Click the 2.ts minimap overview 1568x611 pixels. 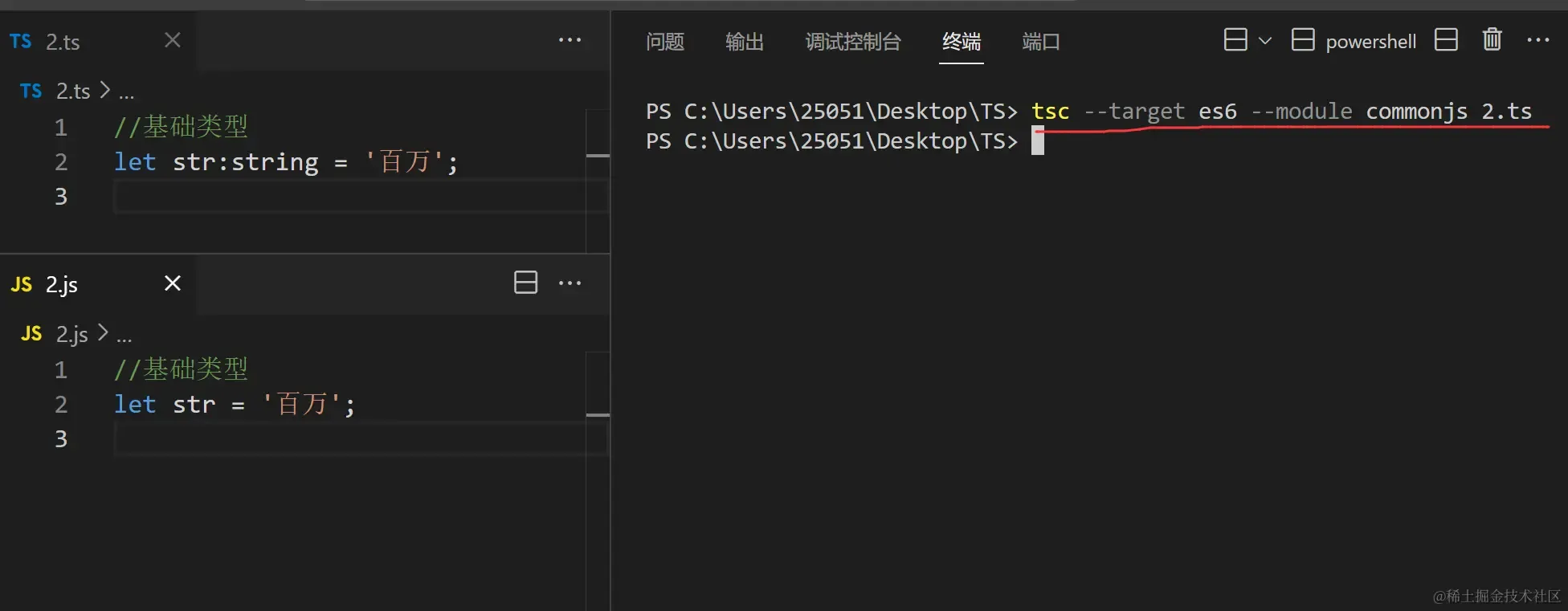click(x=598, y=181)
